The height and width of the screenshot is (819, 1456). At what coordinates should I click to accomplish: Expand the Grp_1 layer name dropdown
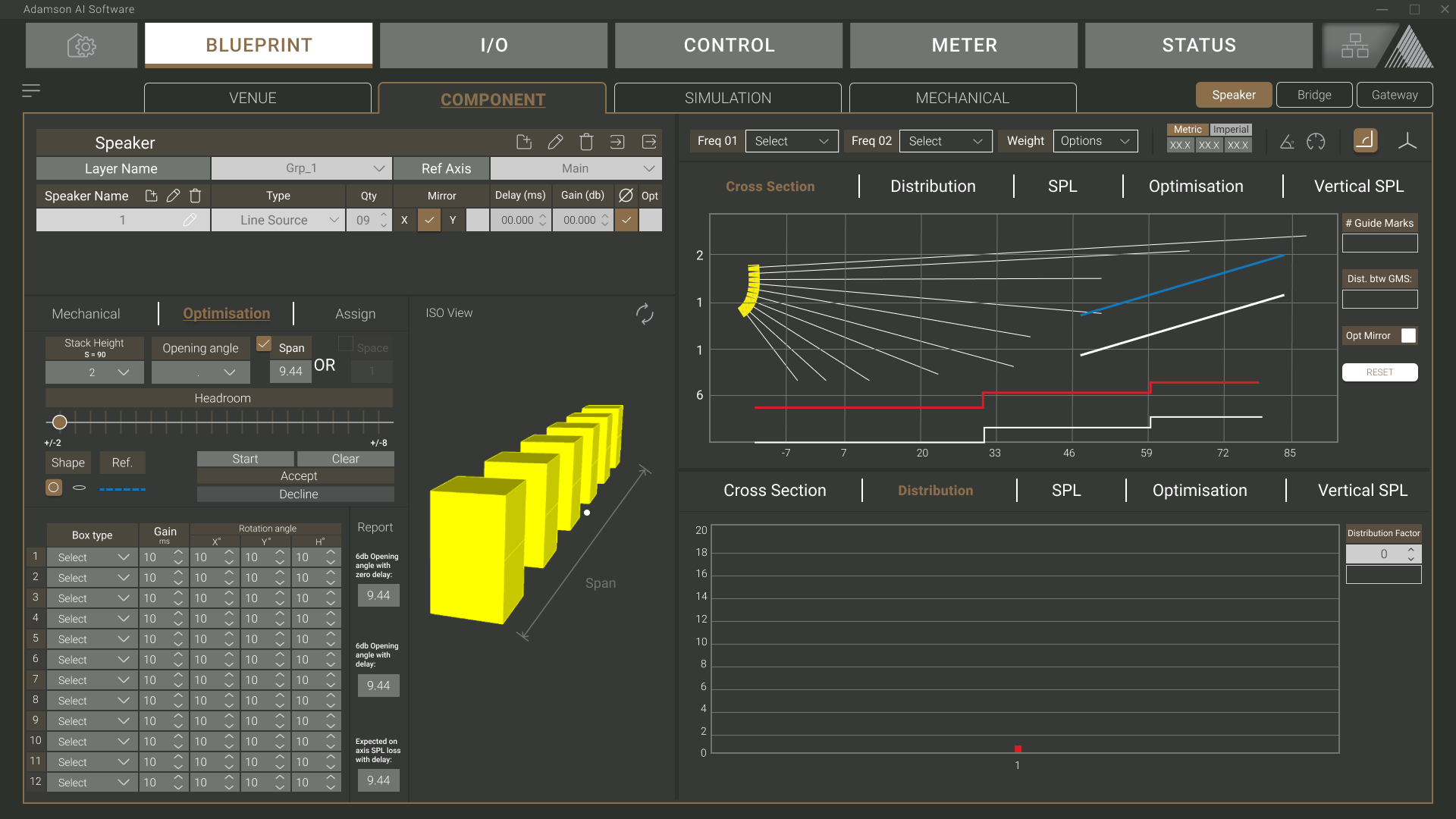[301, 168]
